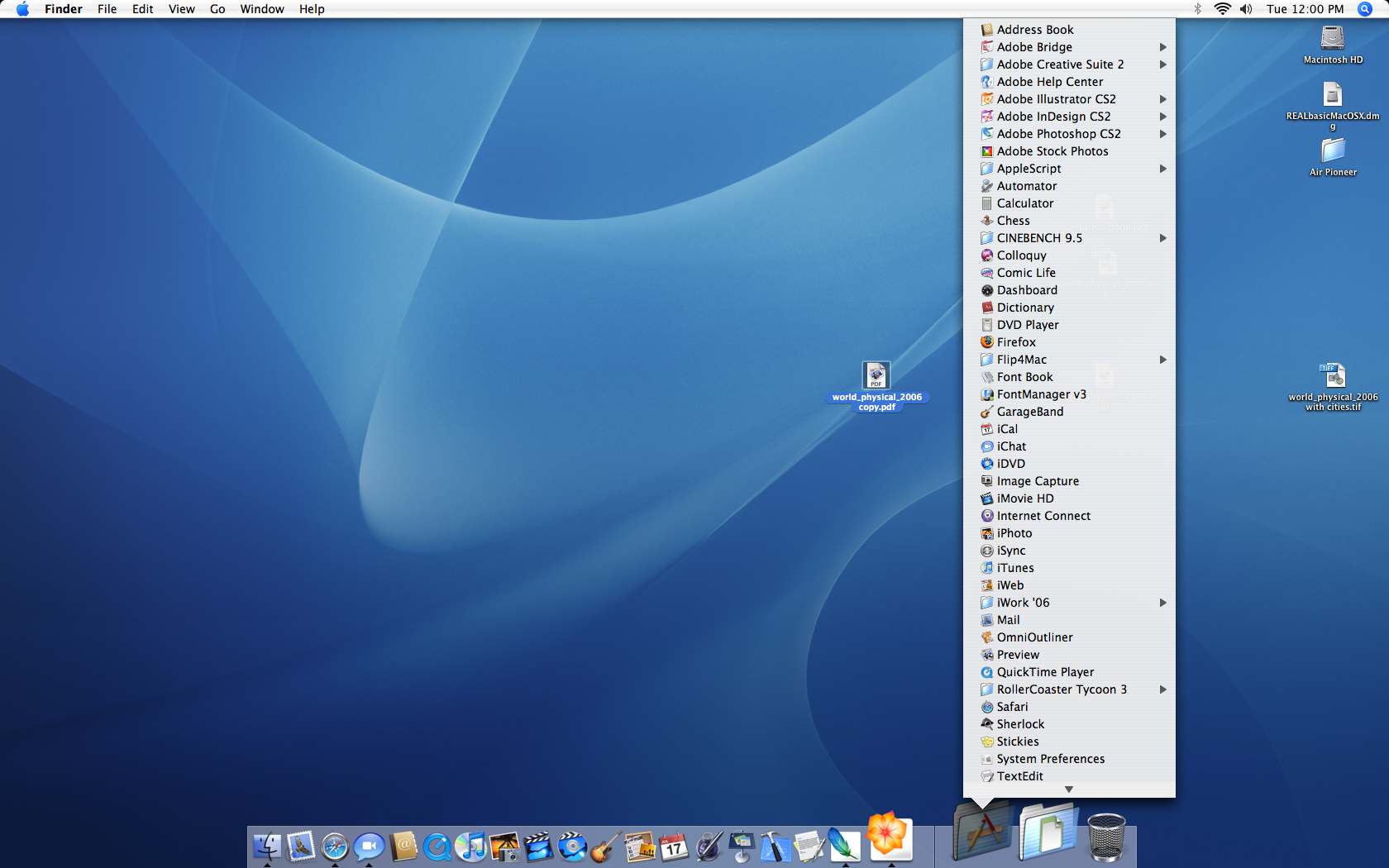Open Address Book icon in the Dock
Screen dimensions: 1389x868
pyautogui.click(x=403, y=847)
